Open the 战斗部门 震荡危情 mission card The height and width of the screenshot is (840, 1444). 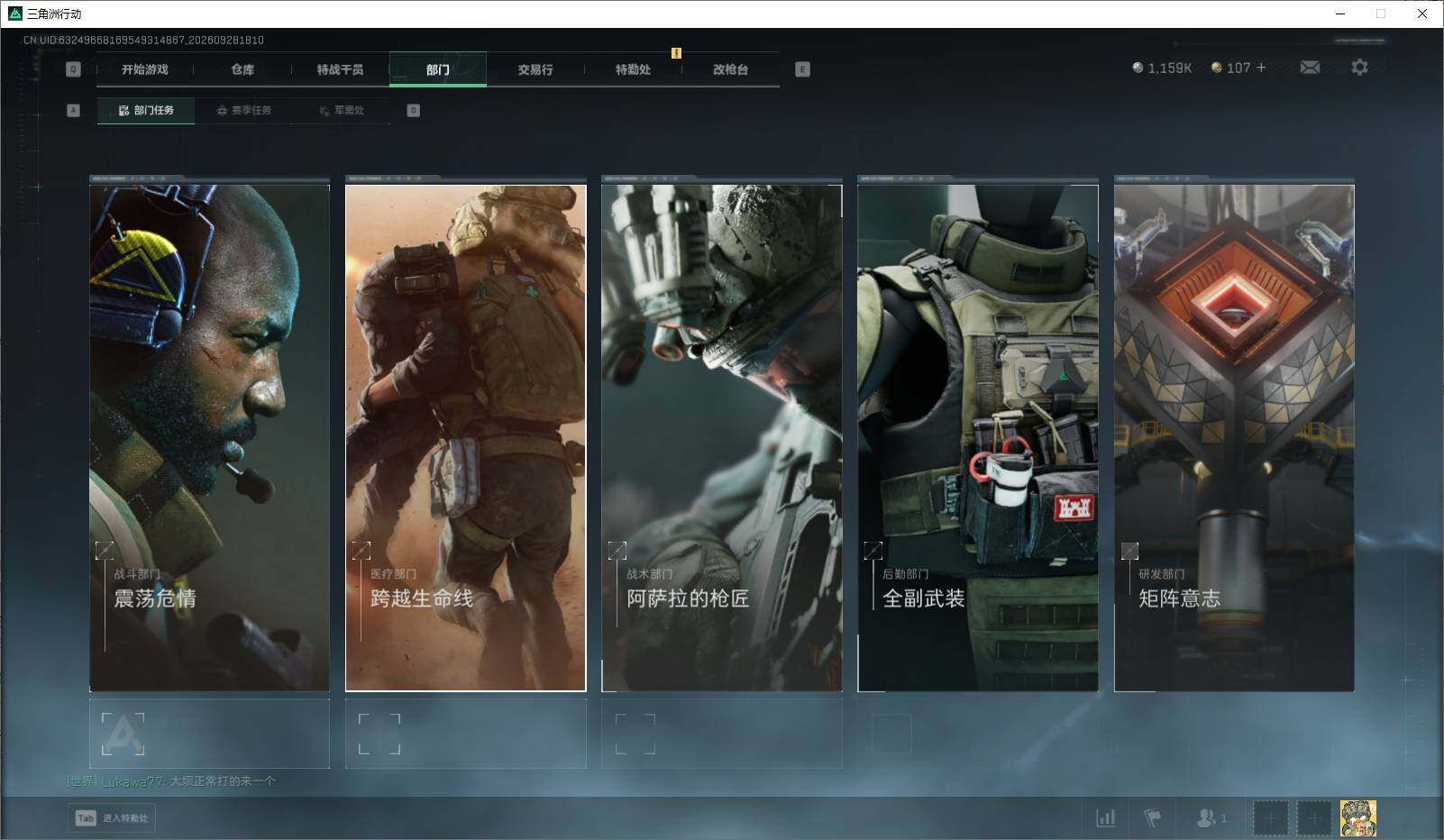point(209,438)
